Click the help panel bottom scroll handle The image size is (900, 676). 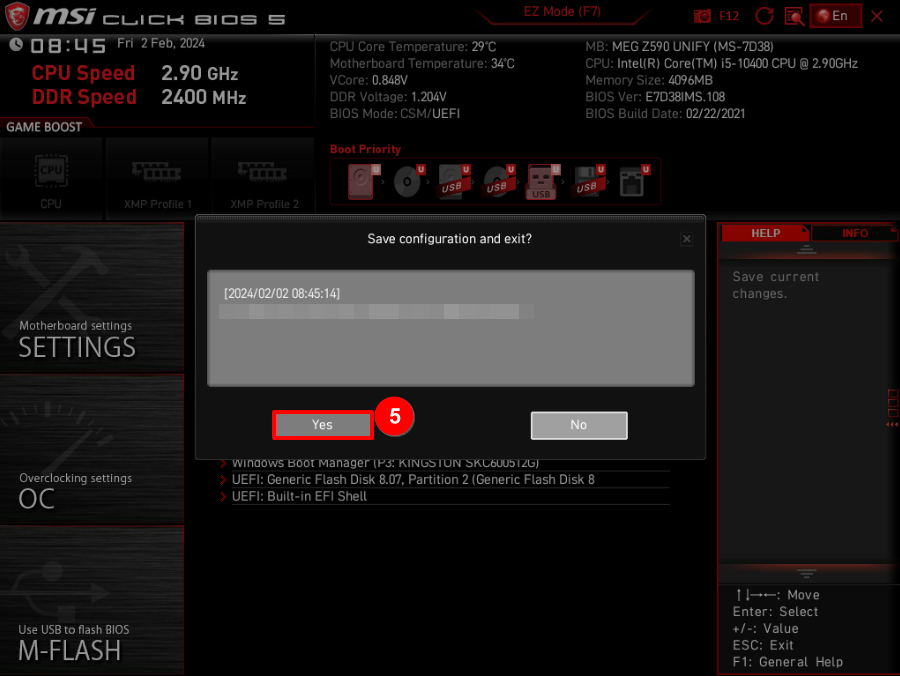(x=806, y=573)
